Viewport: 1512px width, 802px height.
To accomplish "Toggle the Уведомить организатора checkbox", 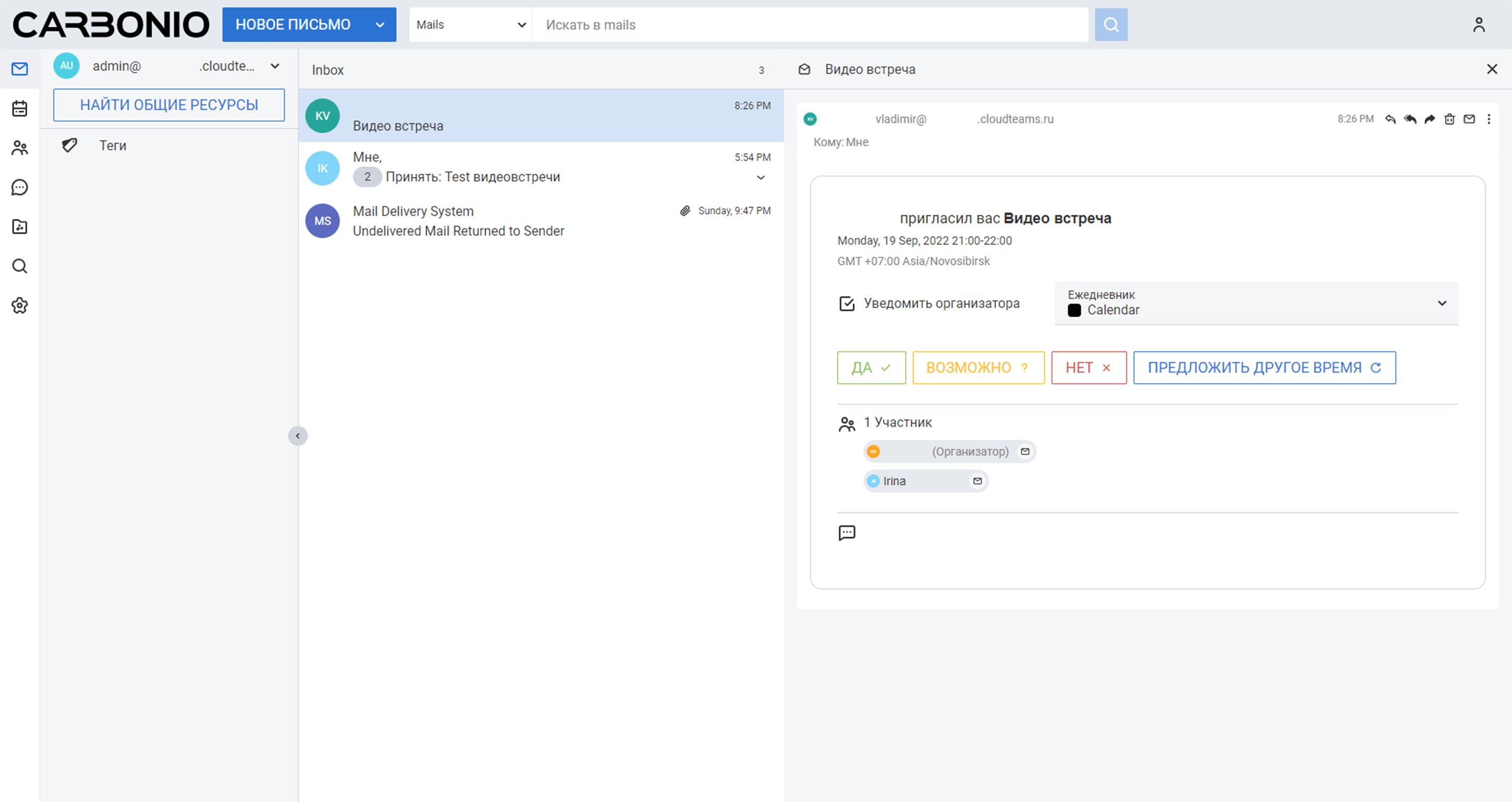I will coord(846,304).
